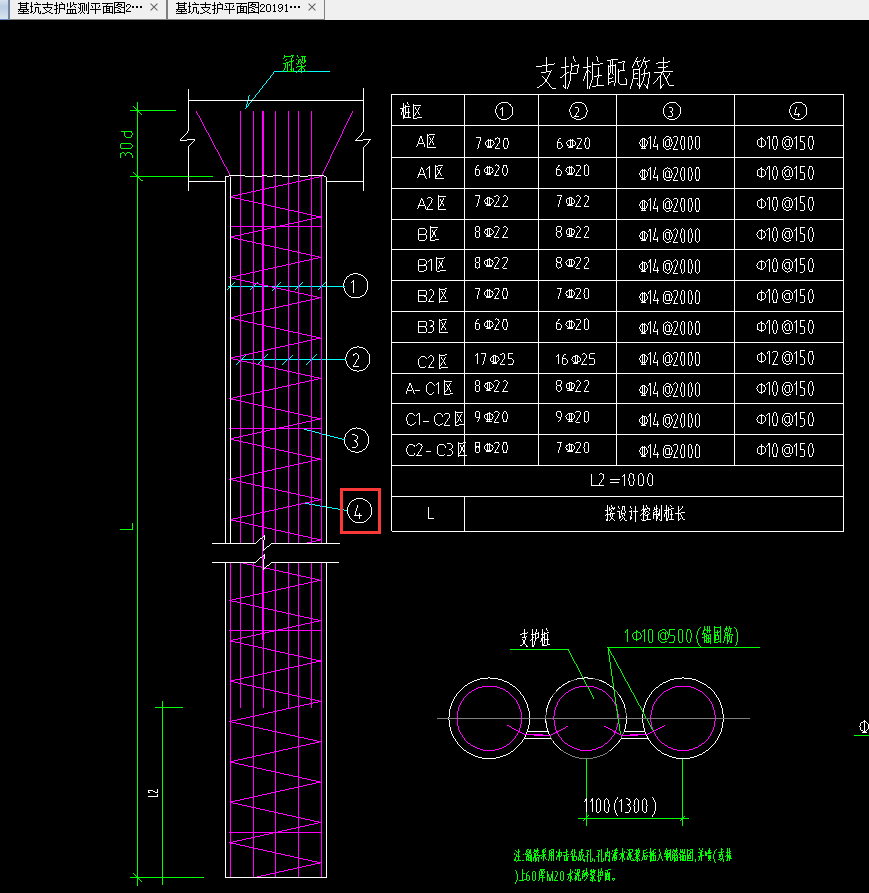Select the table header circle ④
Image resolution: width=869 pixels, height=893 pixels.
click(x=798, y=111)
